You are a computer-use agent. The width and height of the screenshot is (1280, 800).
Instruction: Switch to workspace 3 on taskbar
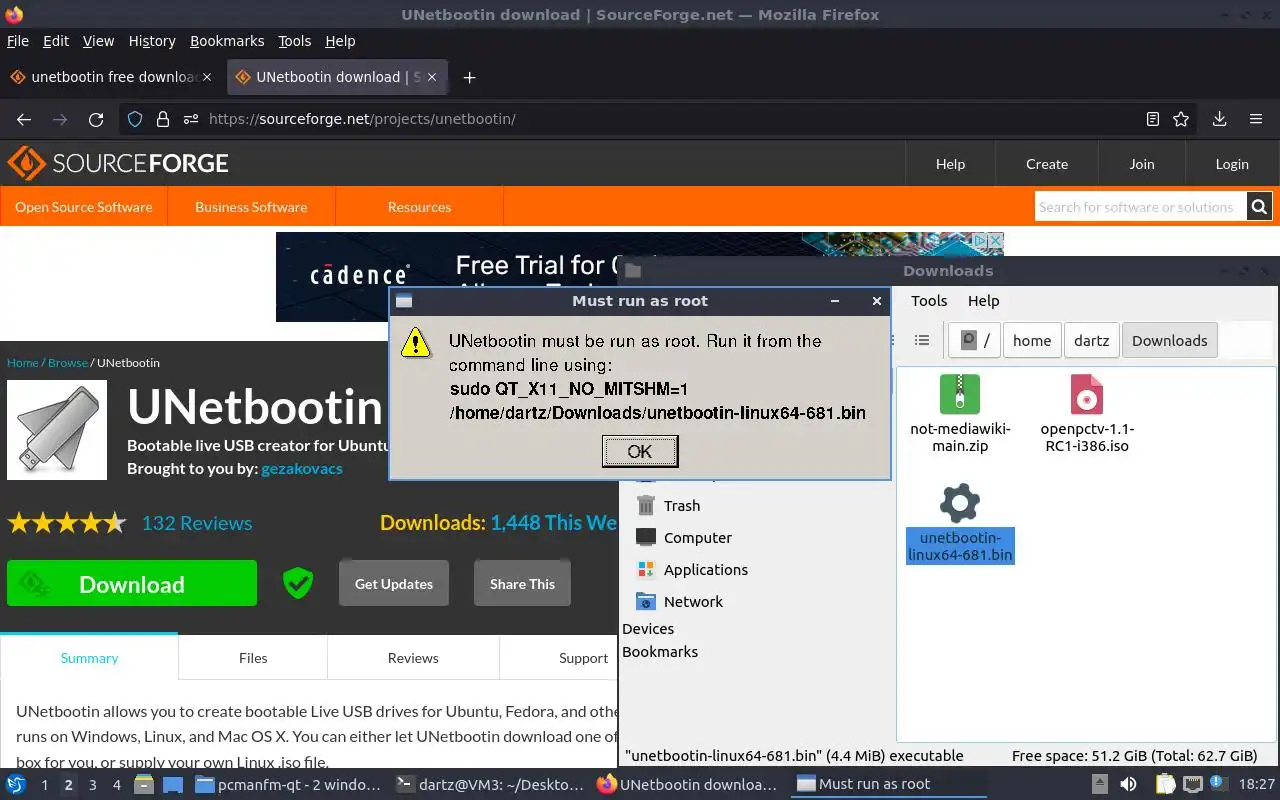[x=92, y=784]
